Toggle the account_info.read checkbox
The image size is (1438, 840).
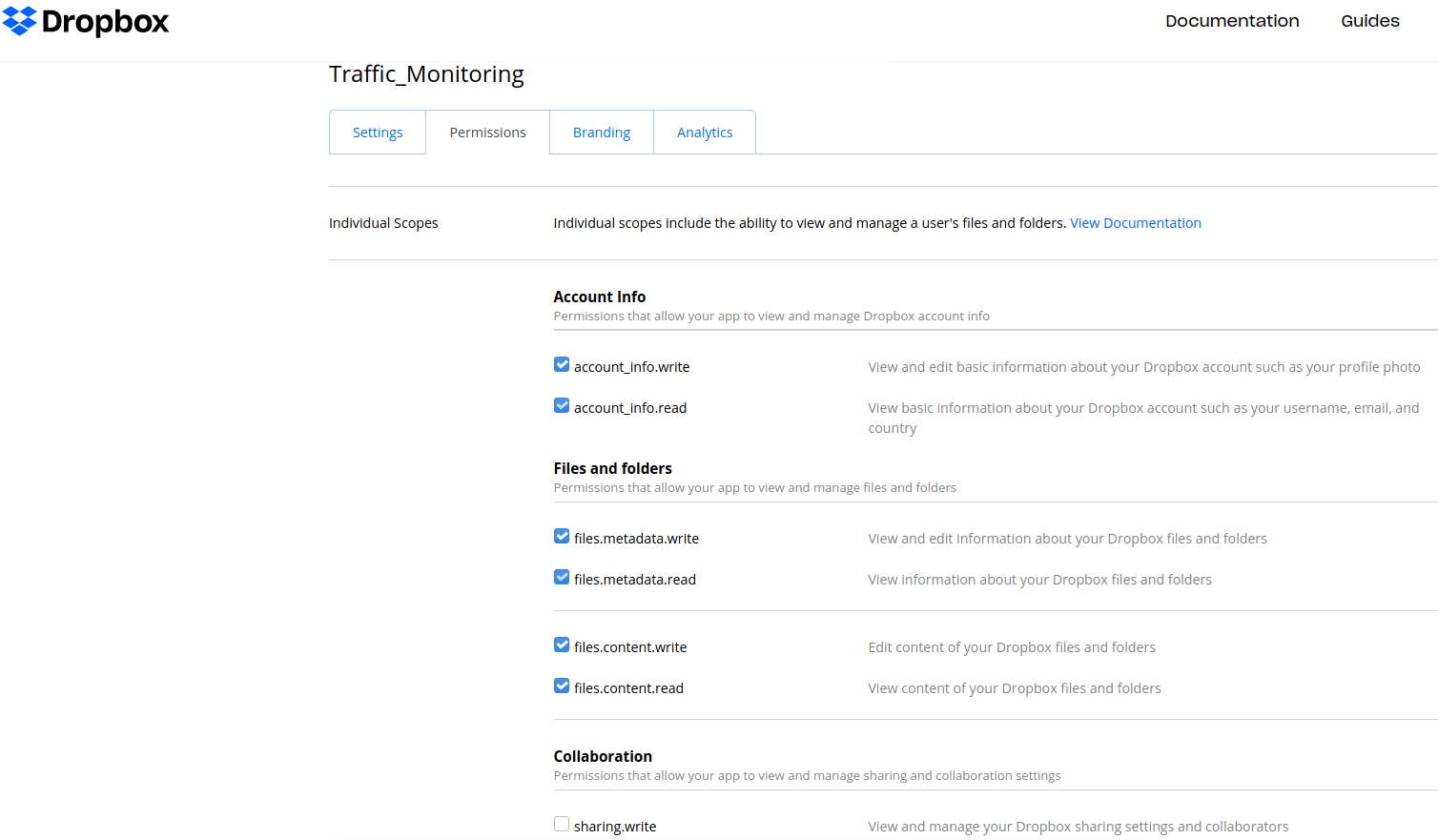point(562,406)
